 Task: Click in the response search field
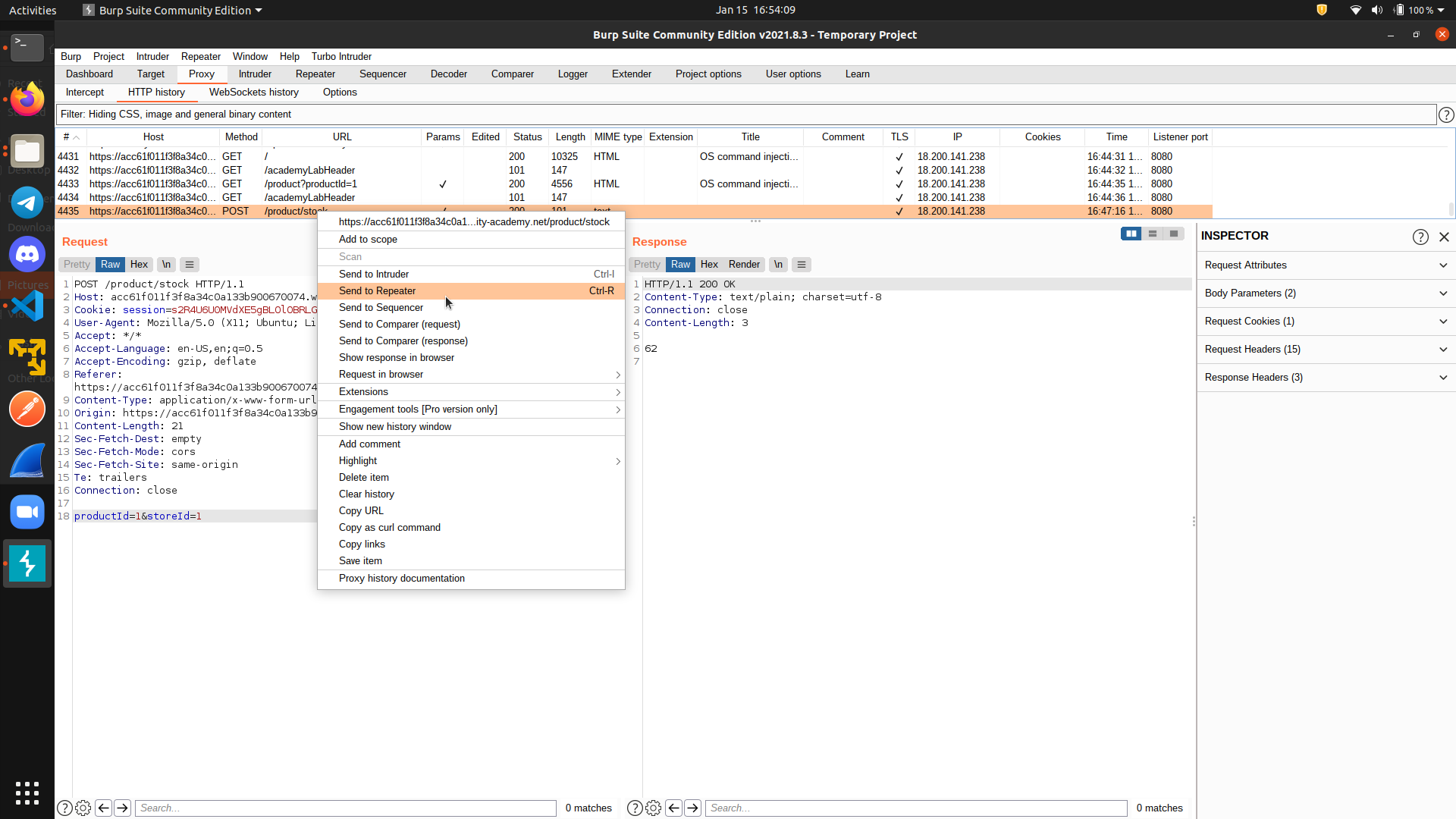(916, 808)
